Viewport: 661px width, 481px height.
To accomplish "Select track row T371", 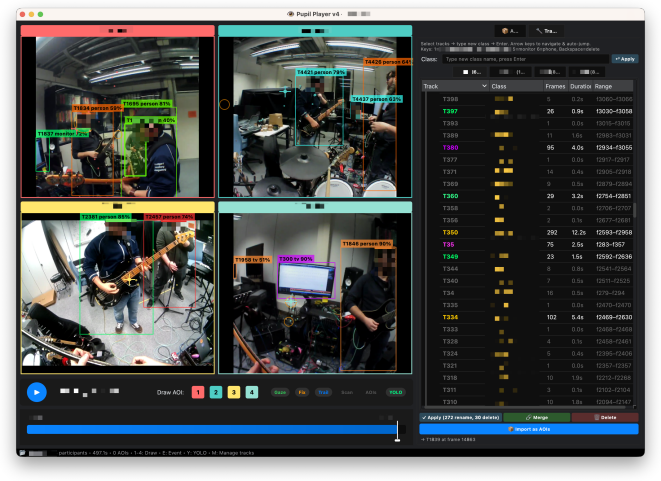I will [529, 172].
